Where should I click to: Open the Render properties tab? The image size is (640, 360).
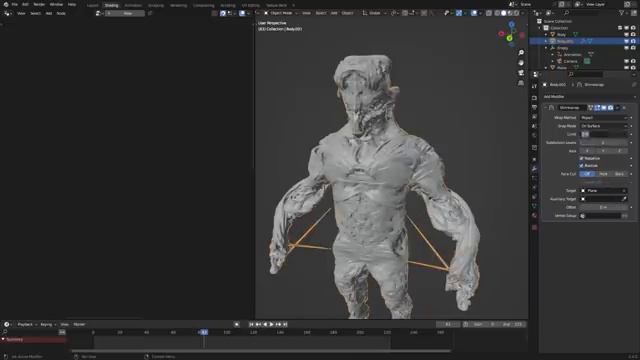pyautogui.click(x=534, y=98)
